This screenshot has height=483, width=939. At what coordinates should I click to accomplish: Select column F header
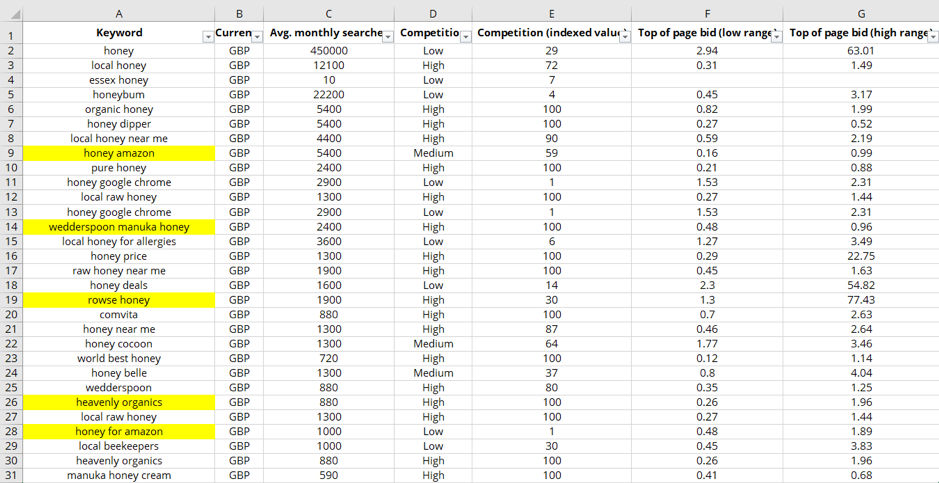pos(707,14)
